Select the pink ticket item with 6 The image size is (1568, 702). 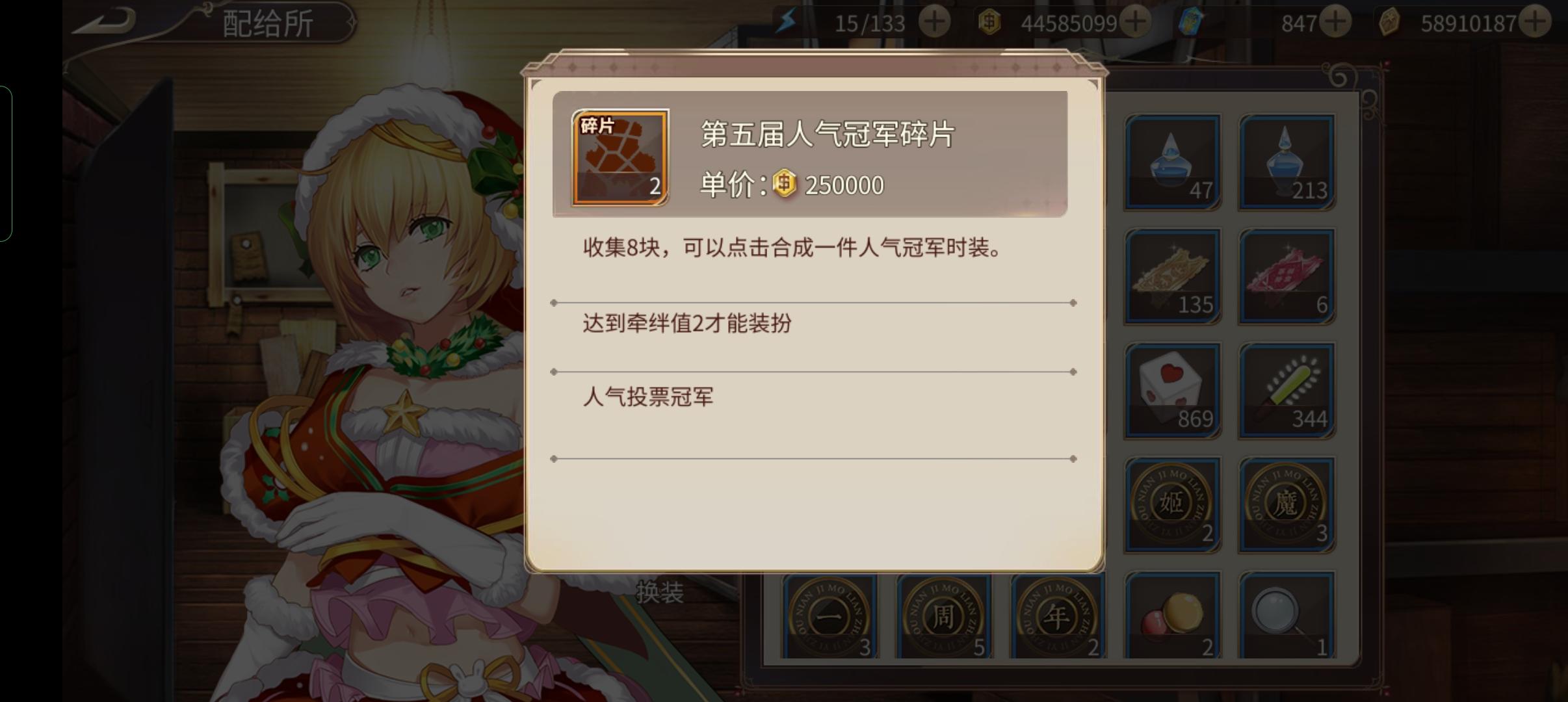[1287, 276]
